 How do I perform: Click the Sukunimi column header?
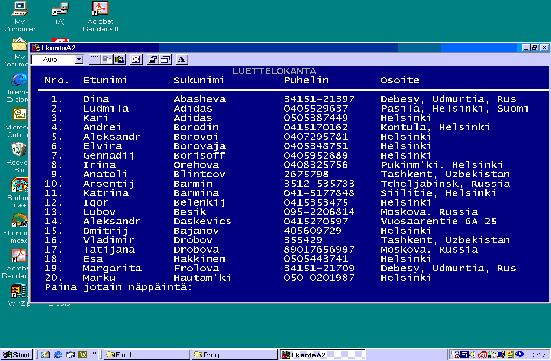pos(199,80)
